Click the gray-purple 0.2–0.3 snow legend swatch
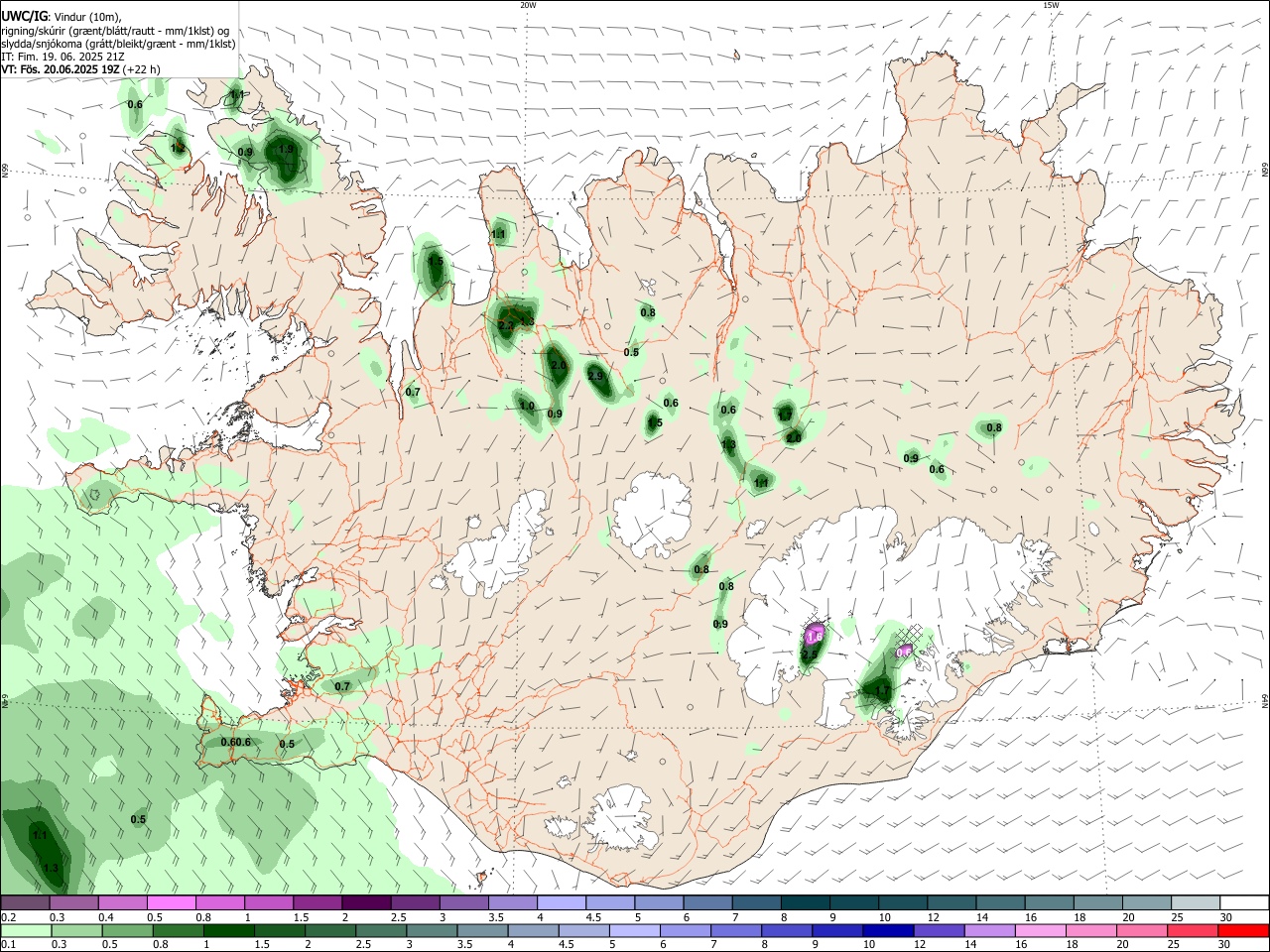Image resolution: width=1270 pixels, height=952 pixels. point(26,902)
